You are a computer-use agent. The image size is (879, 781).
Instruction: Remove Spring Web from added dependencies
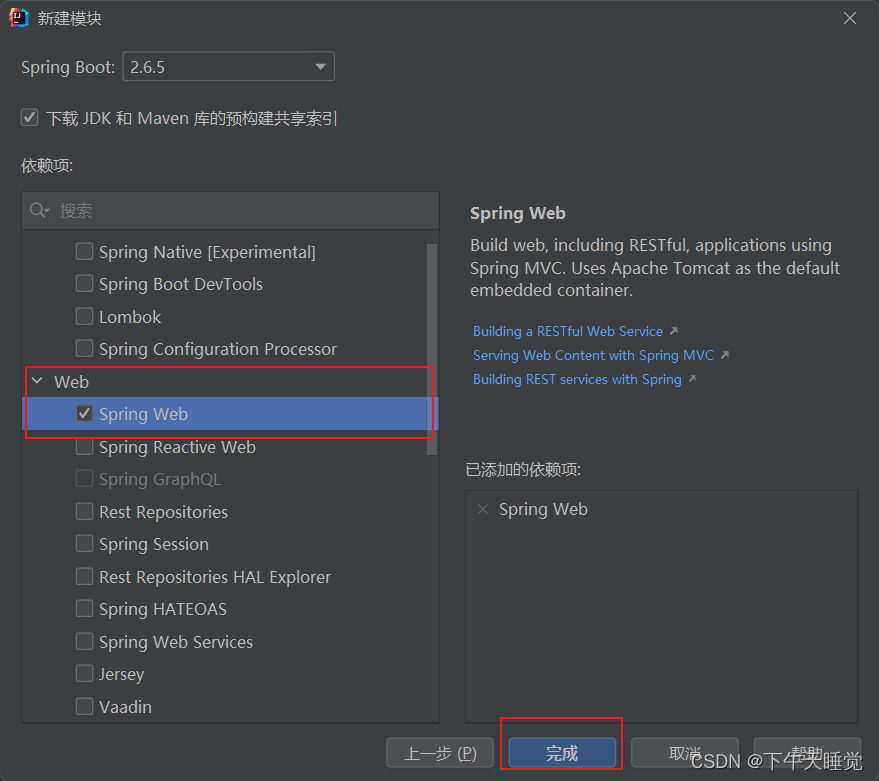coord(483,509)
